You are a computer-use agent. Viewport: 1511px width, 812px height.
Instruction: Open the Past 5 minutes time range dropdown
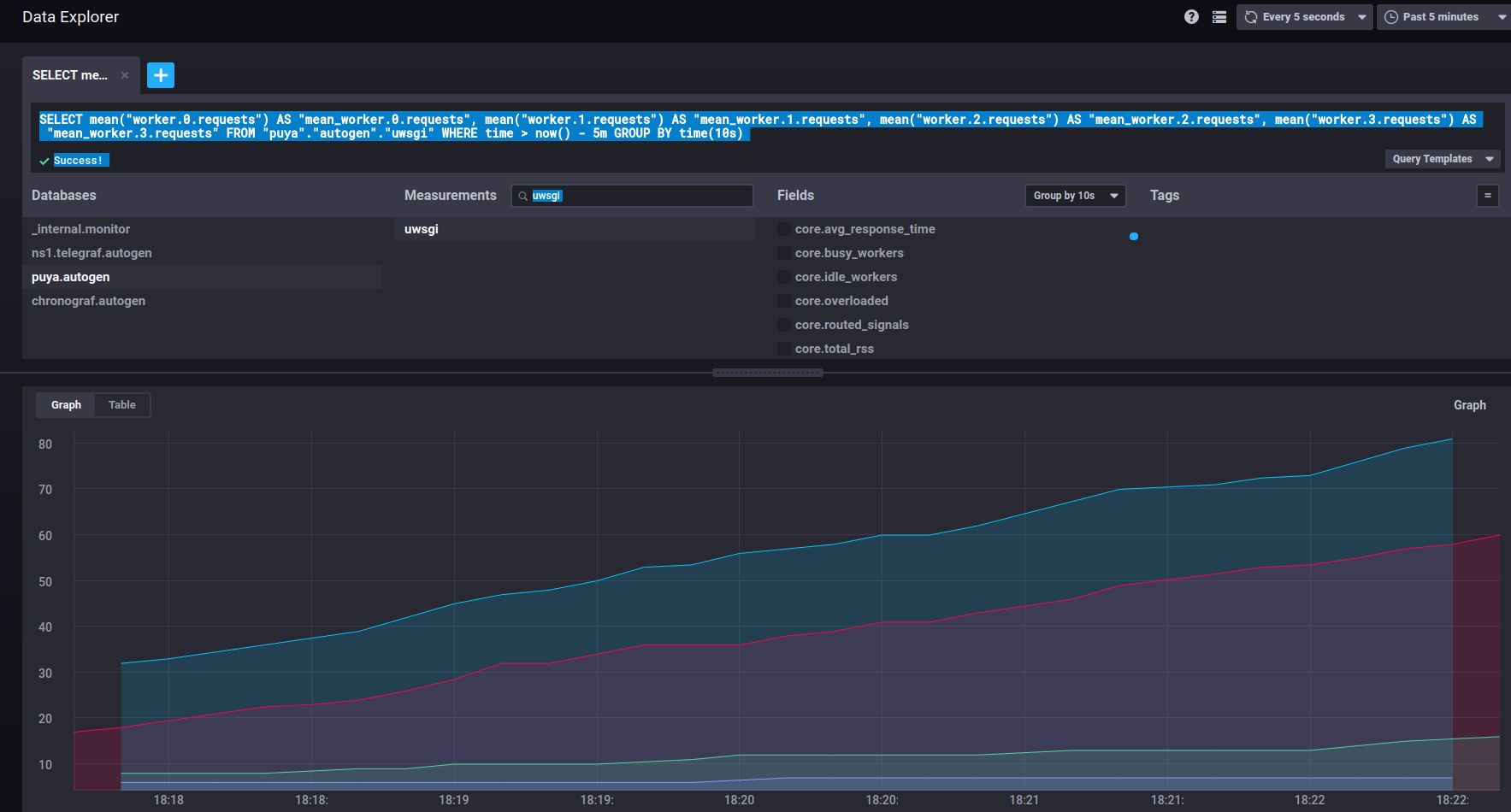[1444, 17]
